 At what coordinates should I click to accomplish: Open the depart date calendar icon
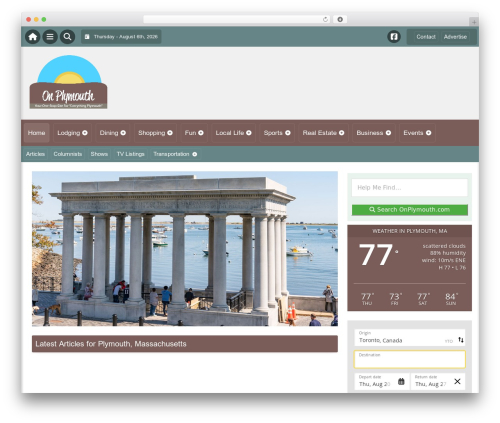coord(401,382)
